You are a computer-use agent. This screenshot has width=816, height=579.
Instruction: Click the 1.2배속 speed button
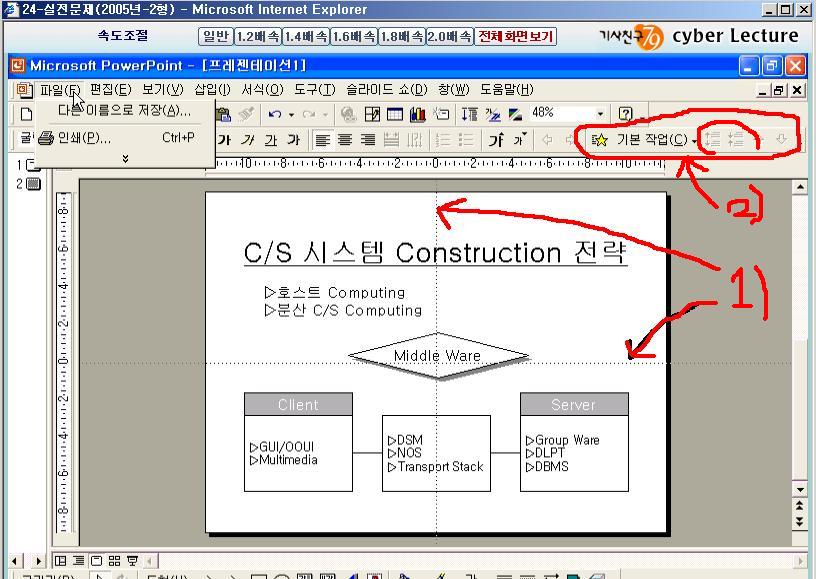coord(258,36)
